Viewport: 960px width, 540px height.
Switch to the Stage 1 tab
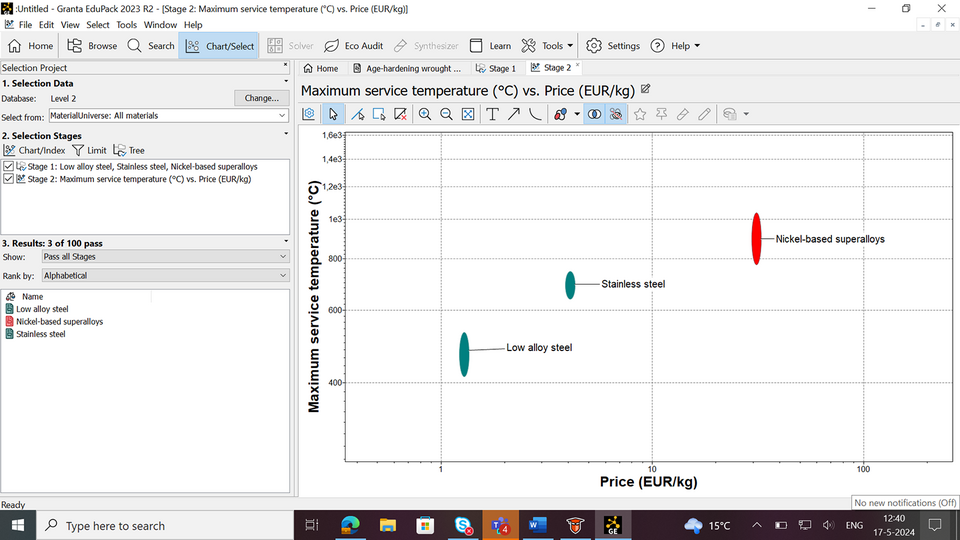click(x=496, y=69)
